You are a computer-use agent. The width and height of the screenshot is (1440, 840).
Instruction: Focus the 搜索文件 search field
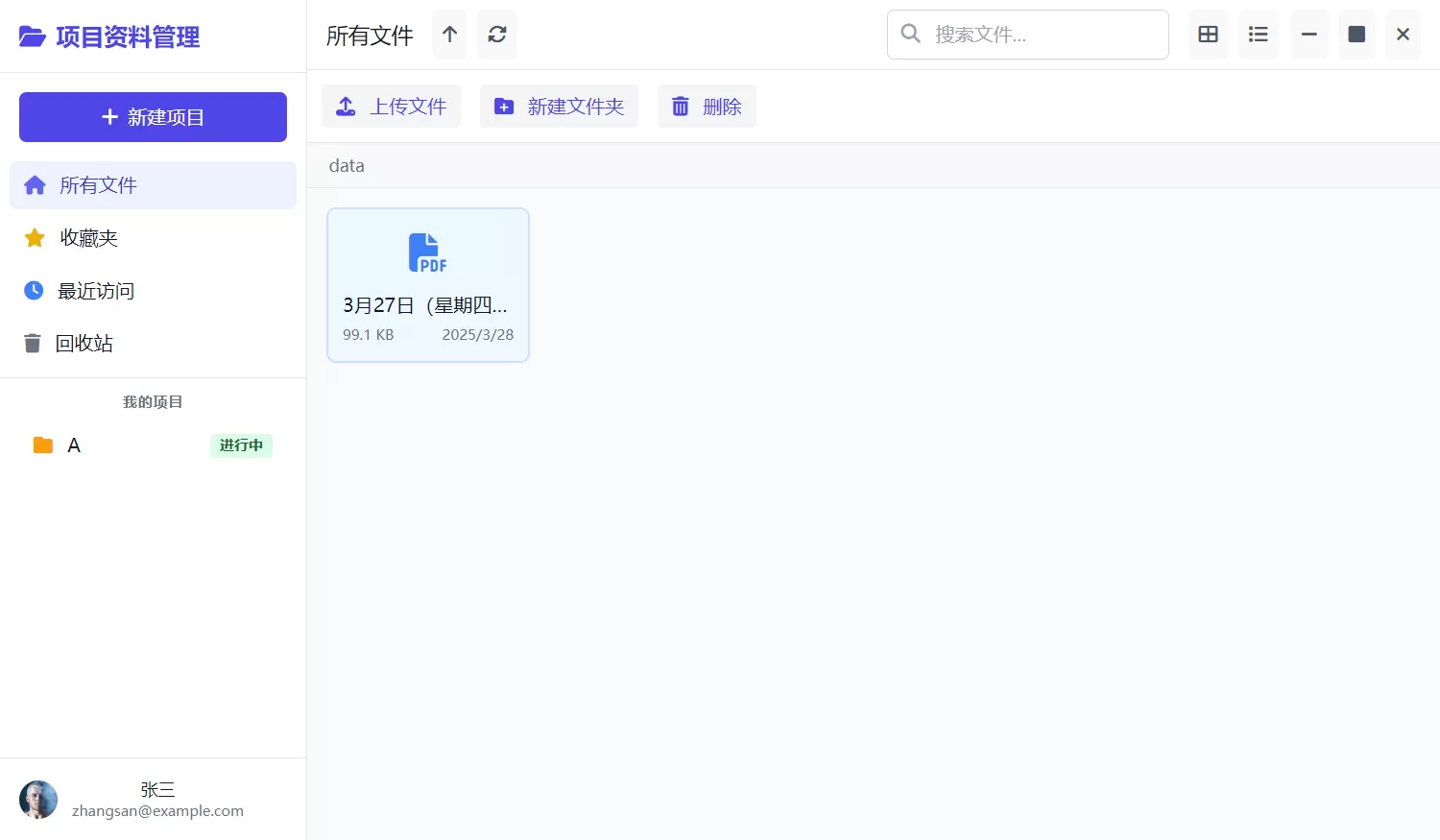(x=1028, y=35)
